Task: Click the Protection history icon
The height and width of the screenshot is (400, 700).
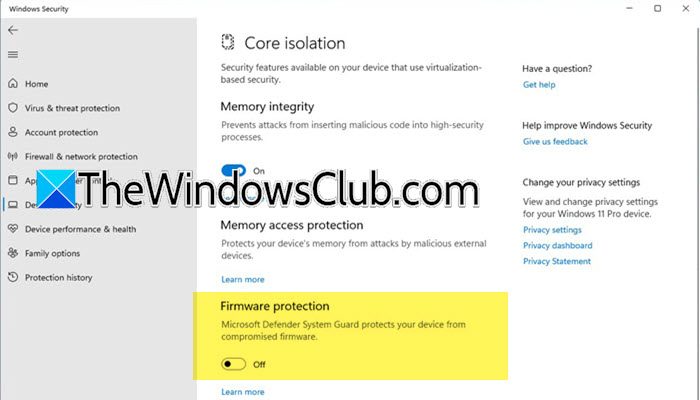Action: click(12, 278)
